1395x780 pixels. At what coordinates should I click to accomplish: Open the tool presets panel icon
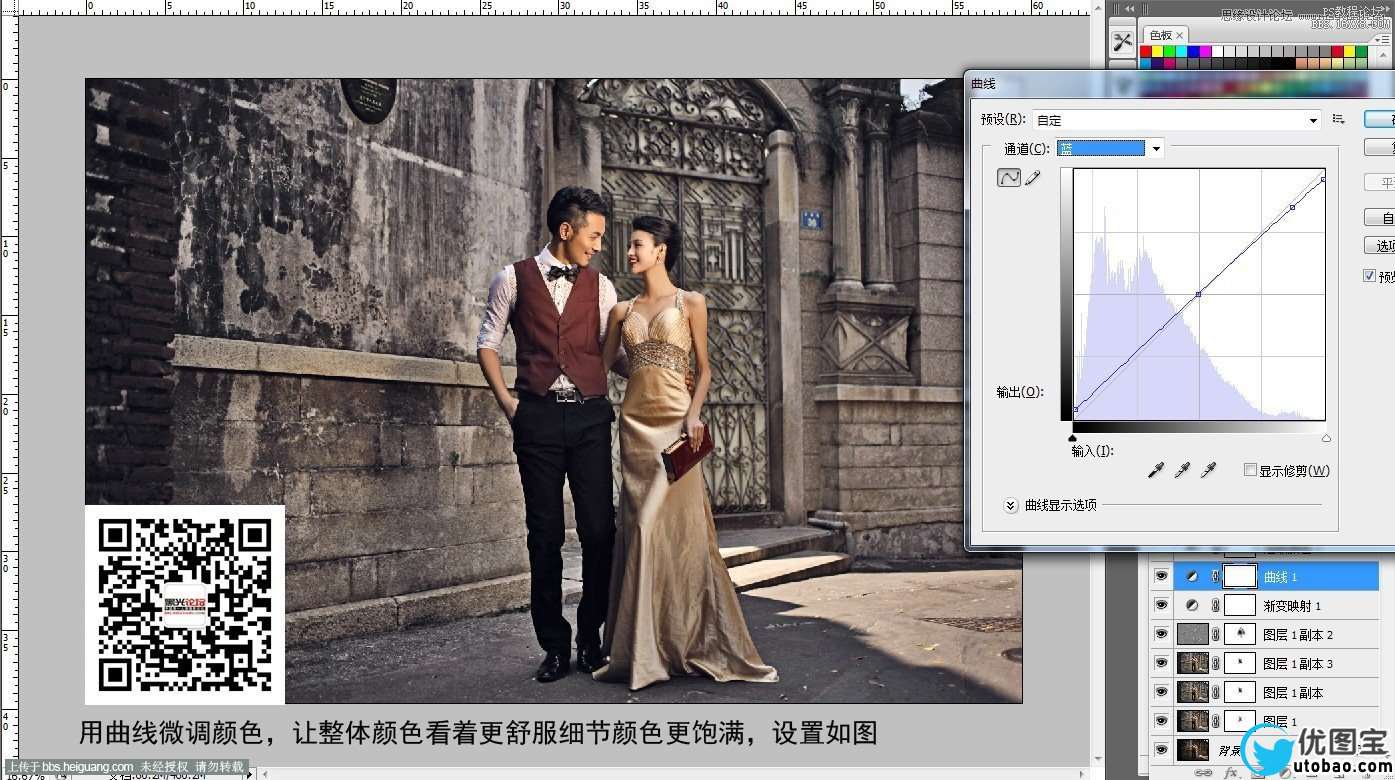1123,42
